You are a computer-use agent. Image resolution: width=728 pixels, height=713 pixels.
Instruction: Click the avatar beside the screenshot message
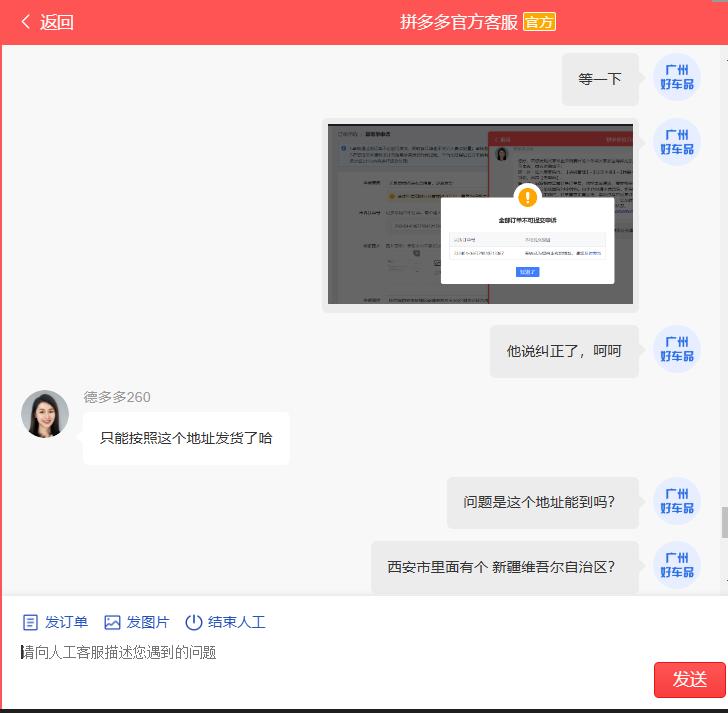coord(676,142)
